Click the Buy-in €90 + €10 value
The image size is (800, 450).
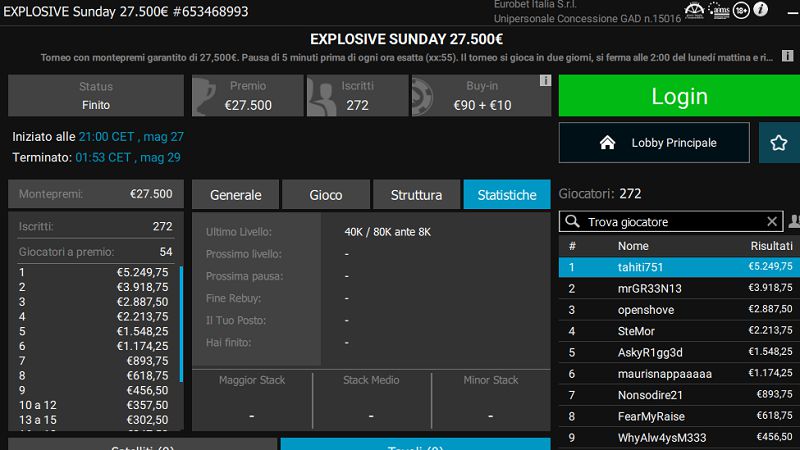(482, 105)
